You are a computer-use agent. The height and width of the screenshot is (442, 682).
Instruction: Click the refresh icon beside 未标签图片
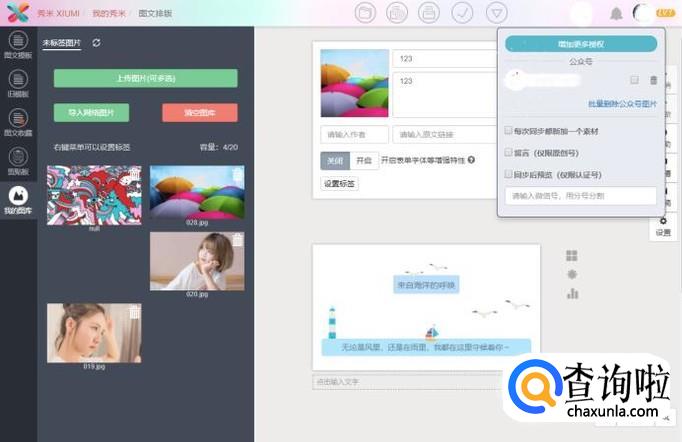(x=96, y=43)
